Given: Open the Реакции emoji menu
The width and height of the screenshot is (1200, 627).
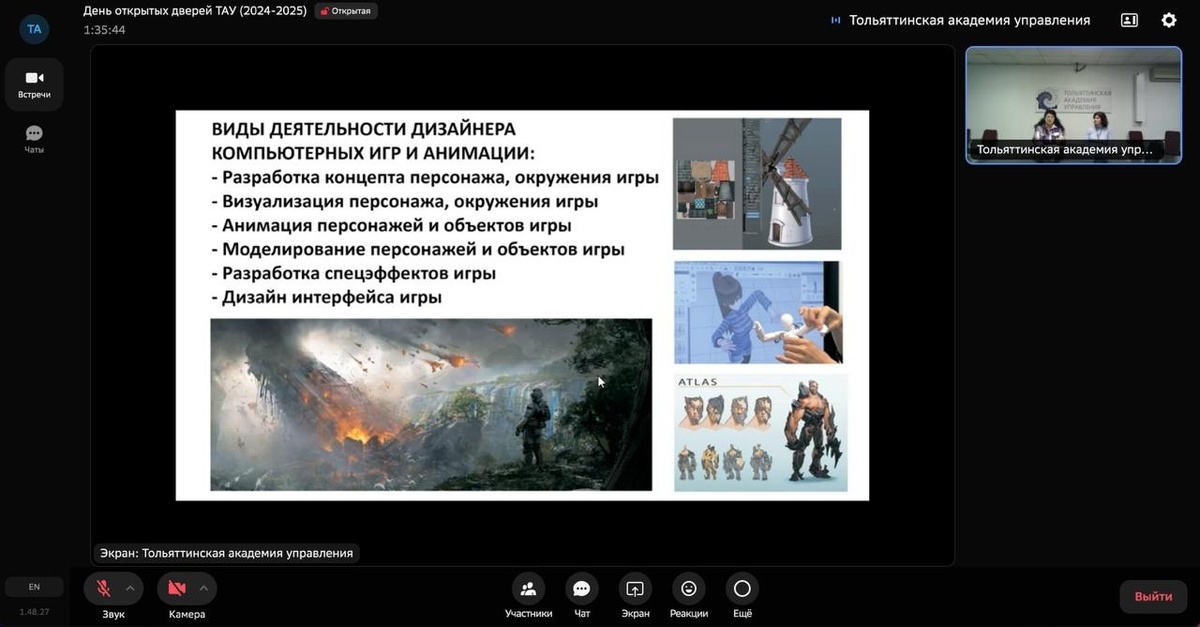Looking at the screenshot, I should [689, 595].
